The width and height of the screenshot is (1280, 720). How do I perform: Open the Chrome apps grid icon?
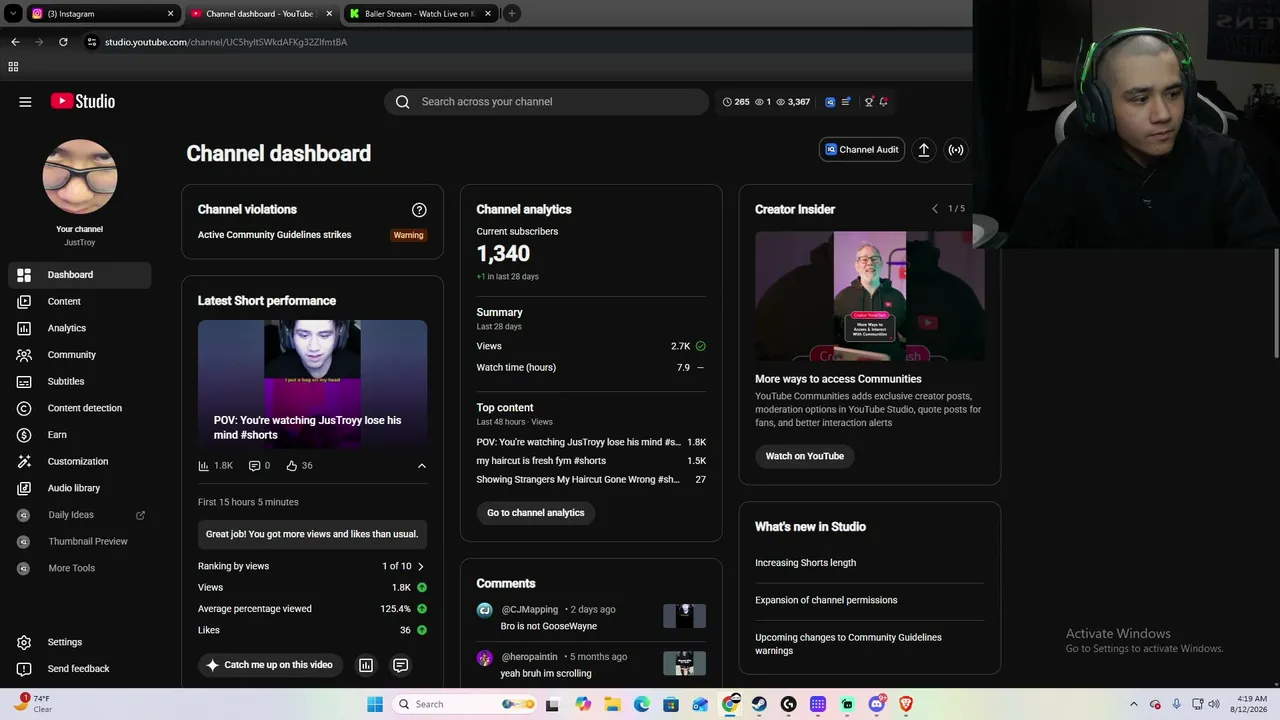(13, 67)
